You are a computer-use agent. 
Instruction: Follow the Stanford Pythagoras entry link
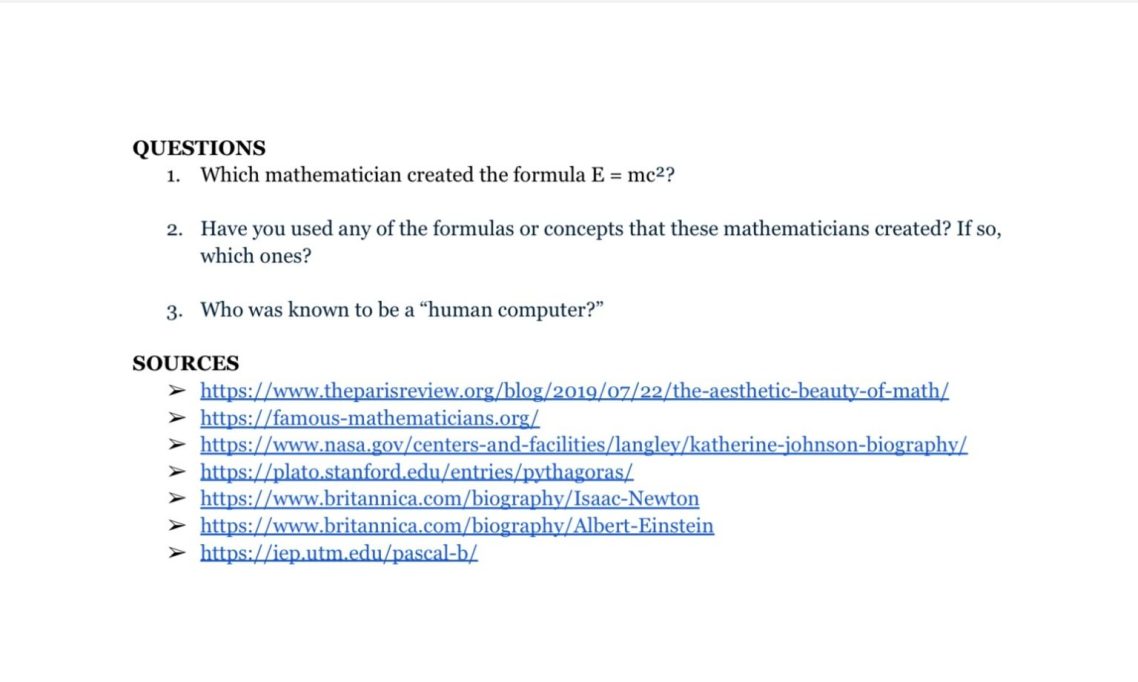pos(417,472)
